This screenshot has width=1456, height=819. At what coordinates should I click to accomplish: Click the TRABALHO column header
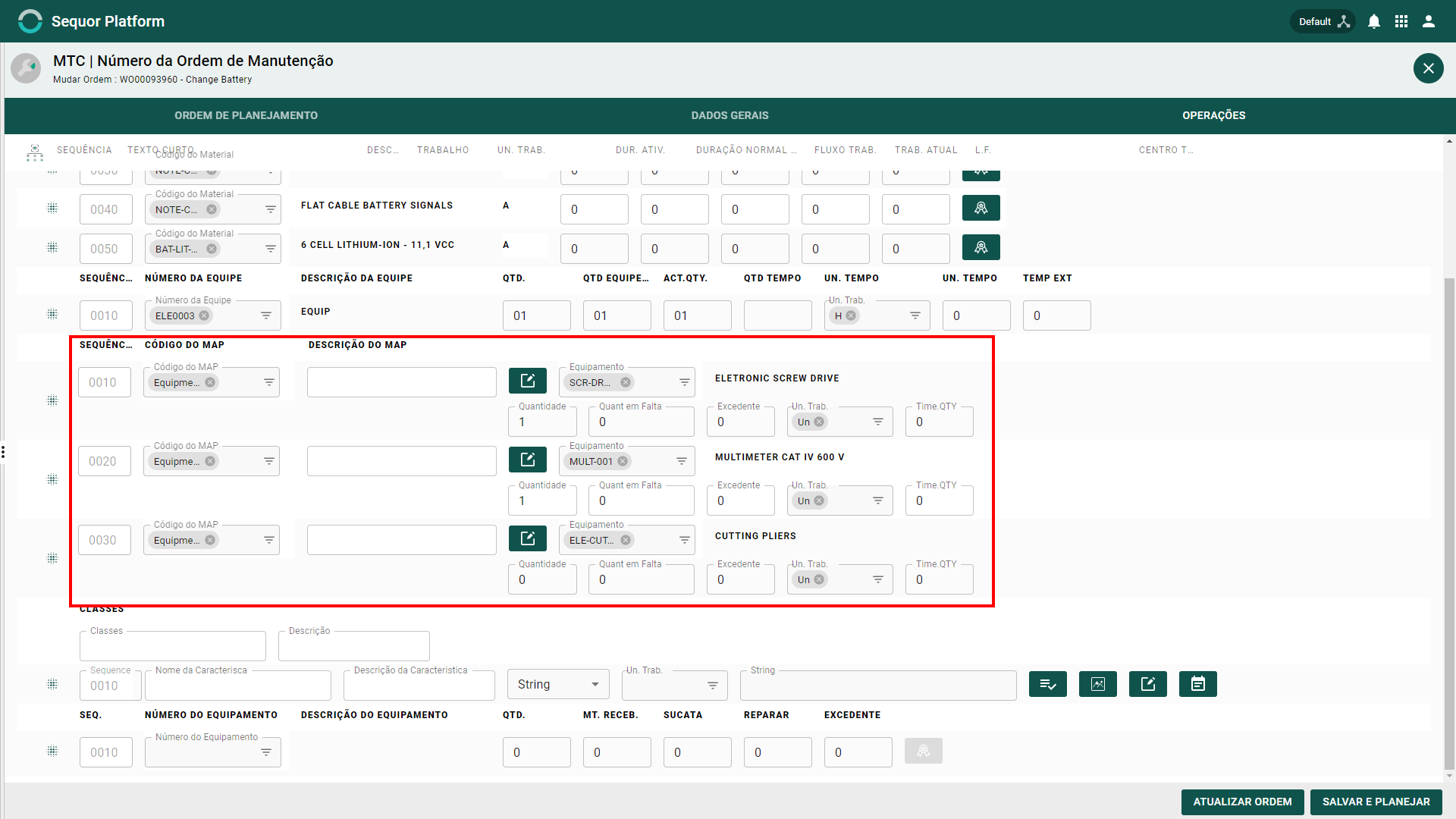click(x=443, y=150)
